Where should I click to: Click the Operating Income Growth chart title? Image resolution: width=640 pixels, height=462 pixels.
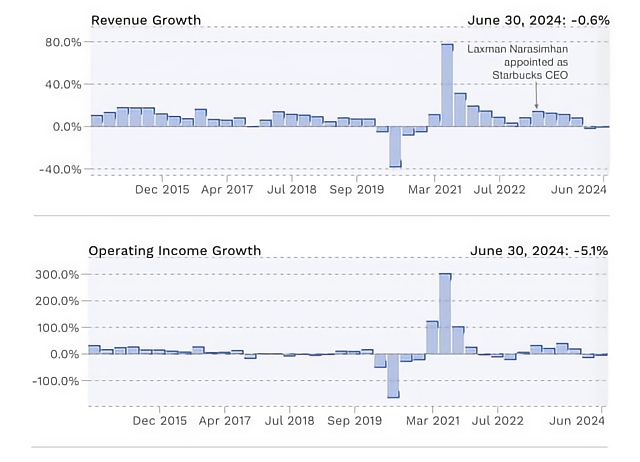point(175,250)
